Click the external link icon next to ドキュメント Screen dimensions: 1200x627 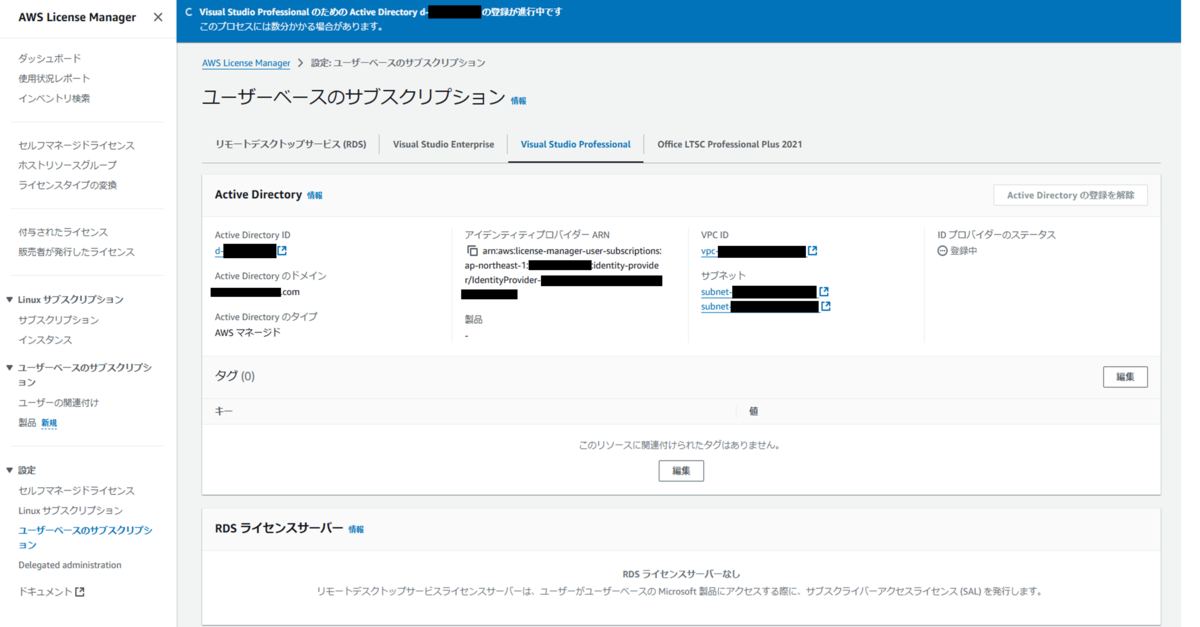(80, 592)
